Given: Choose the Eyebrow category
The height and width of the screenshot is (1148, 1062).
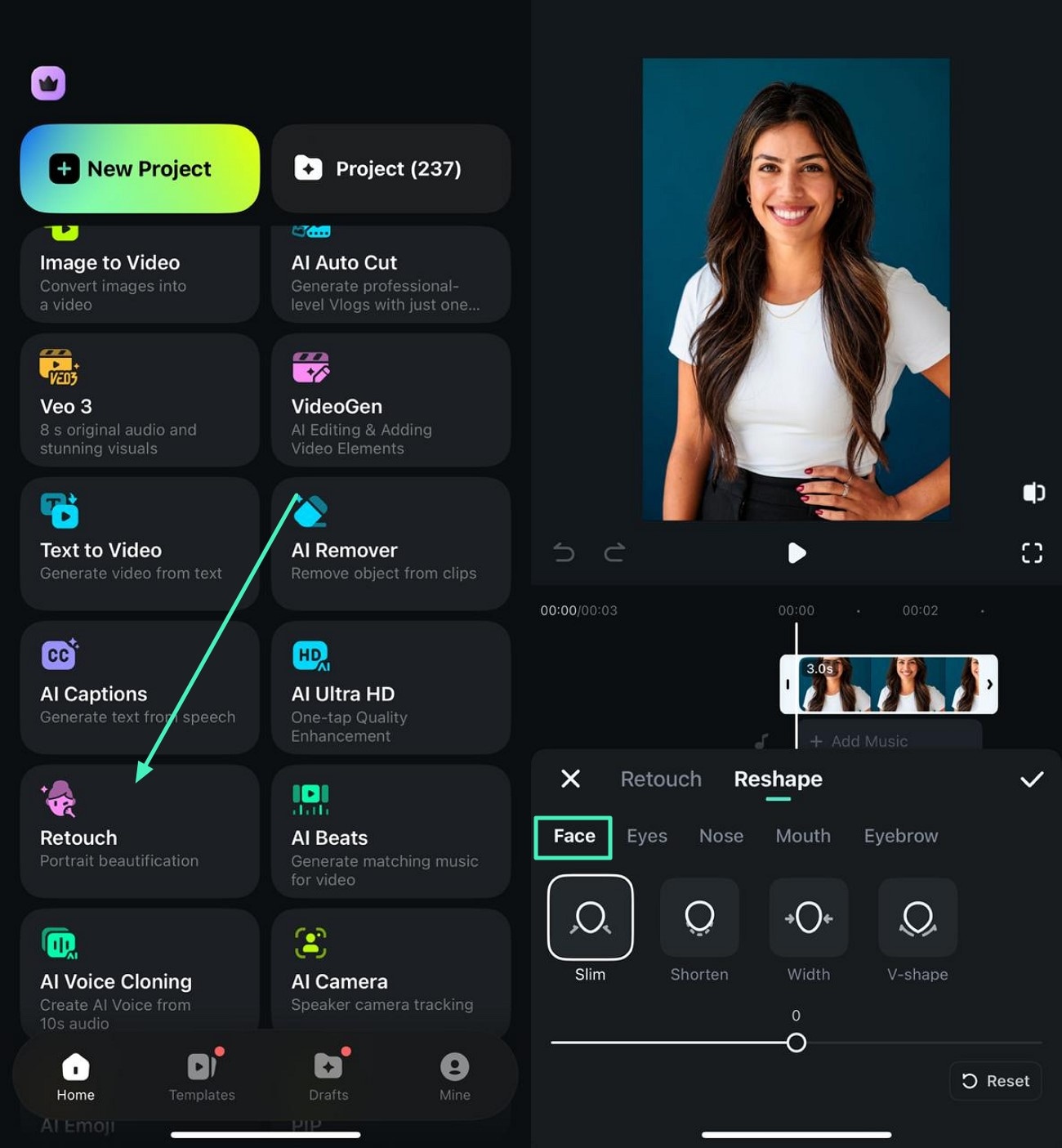Looking at the screenshot, I should [901, 836].
